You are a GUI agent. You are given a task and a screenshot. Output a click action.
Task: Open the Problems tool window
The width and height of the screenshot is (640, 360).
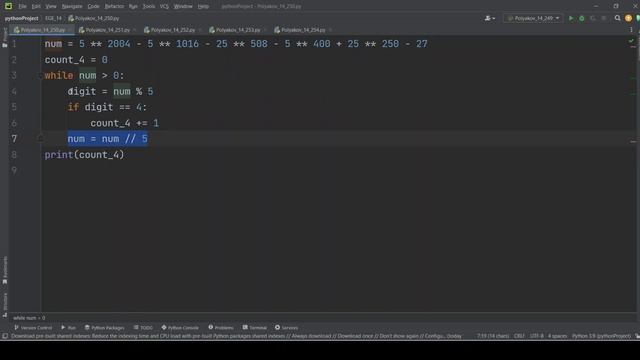221,328
